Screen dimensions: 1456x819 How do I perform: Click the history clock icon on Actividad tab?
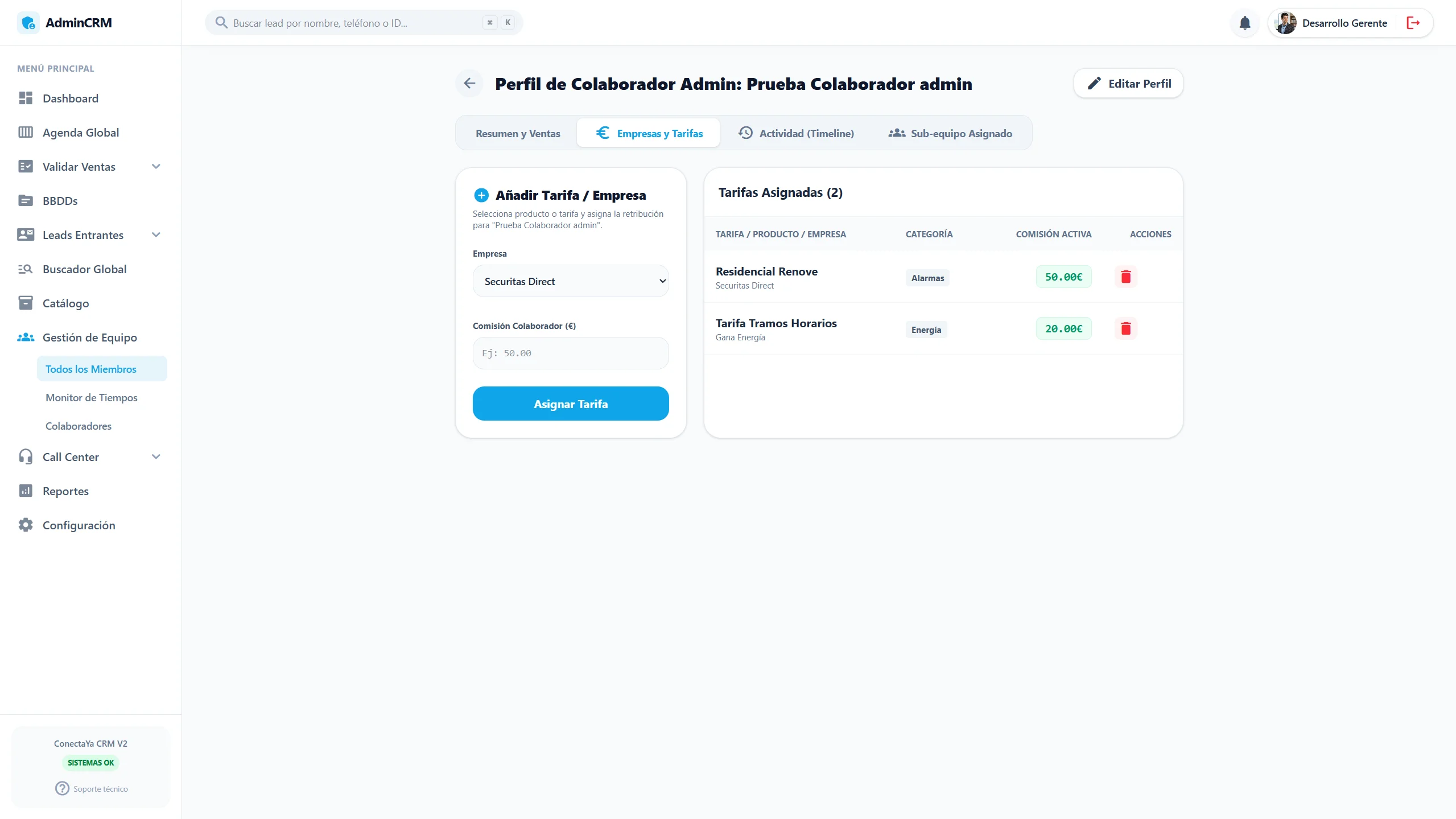point(745,133)
